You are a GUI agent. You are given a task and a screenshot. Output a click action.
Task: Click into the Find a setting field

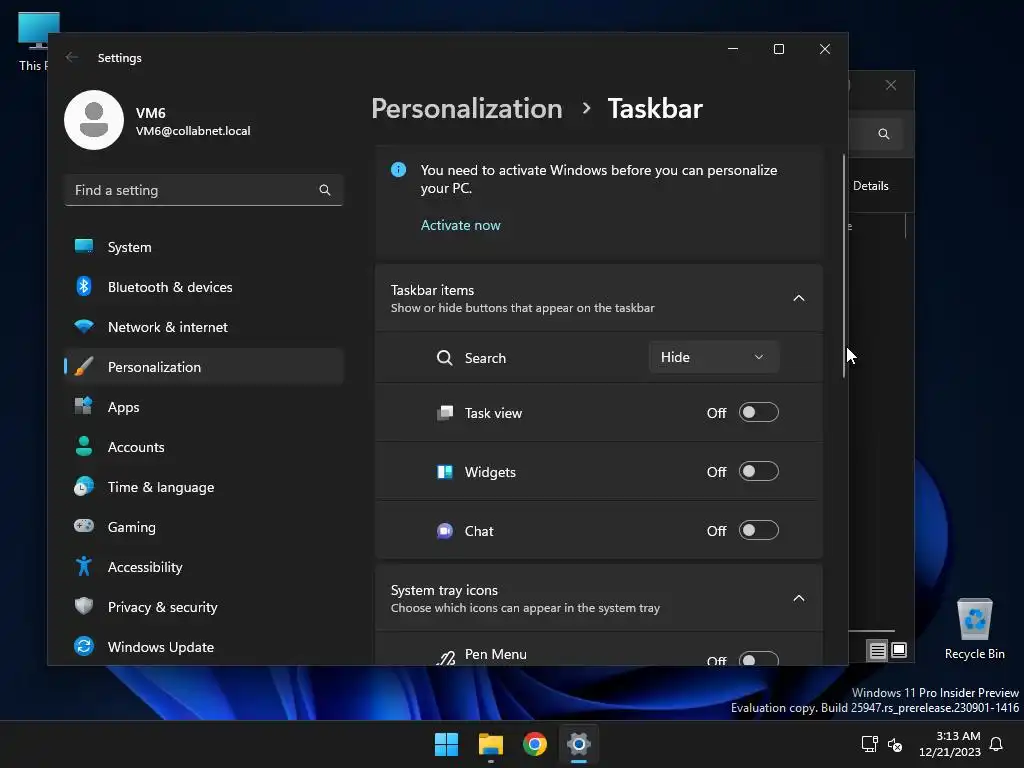pos(204,190)
